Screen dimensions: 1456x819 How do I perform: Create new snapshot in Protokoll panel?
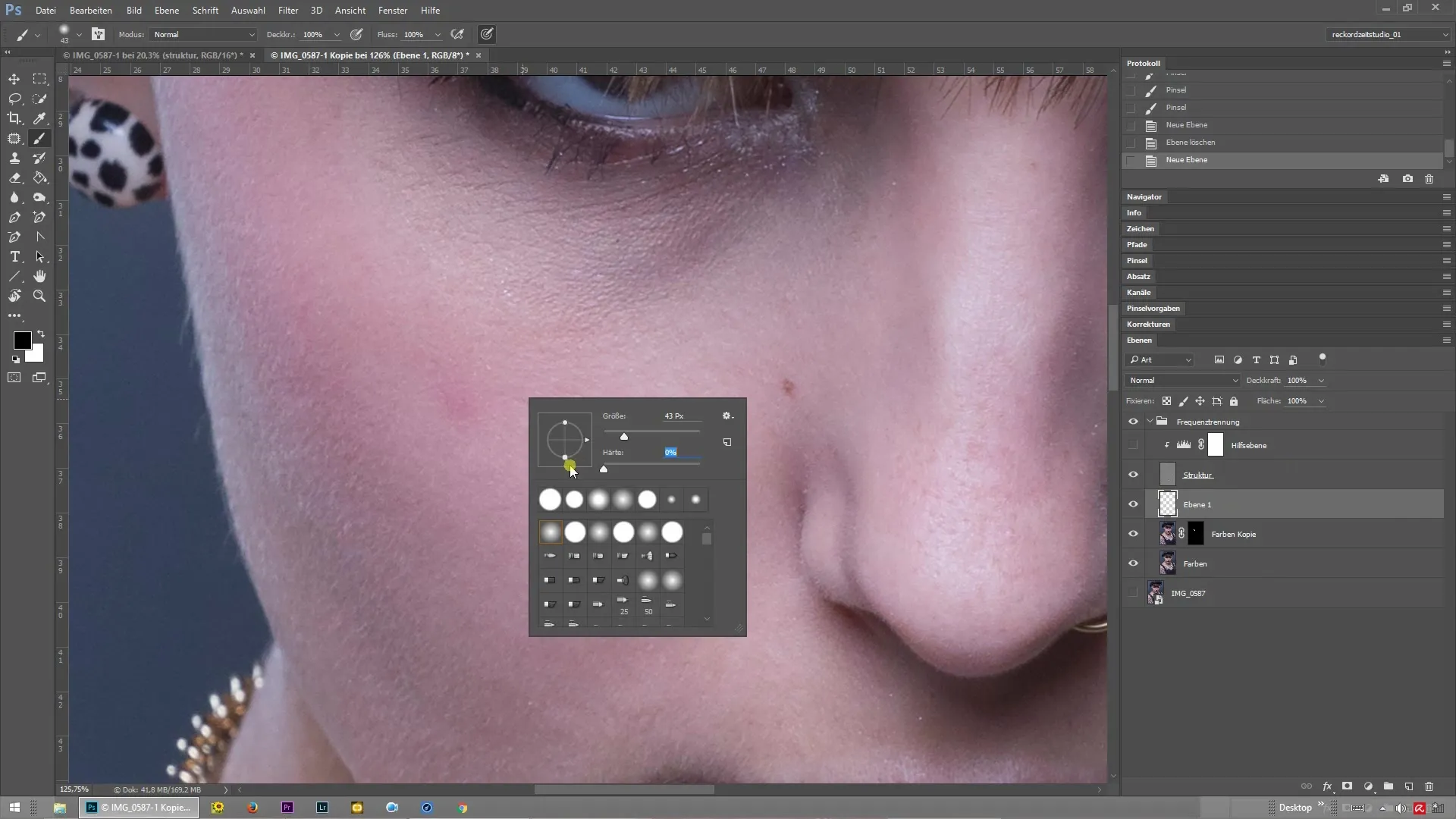(1407, 179)
